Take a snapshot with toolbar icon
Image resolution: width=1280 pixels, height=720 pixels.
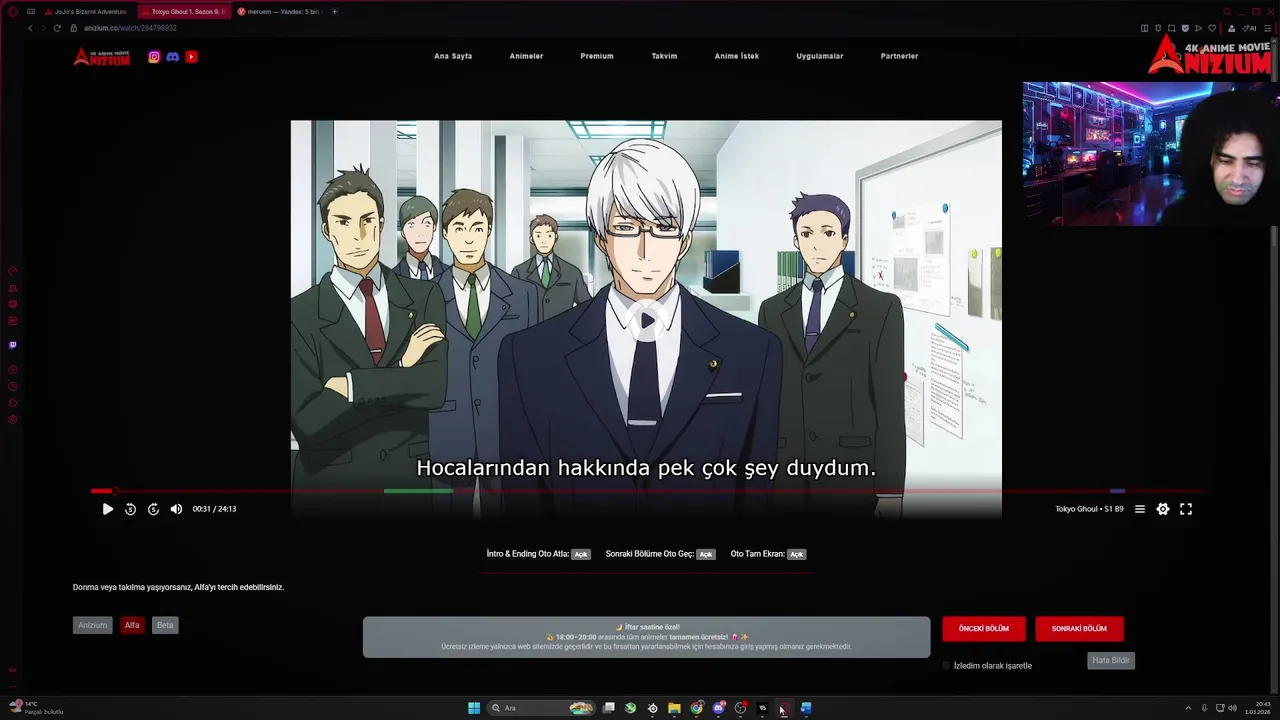click(x=1172, y=28)
